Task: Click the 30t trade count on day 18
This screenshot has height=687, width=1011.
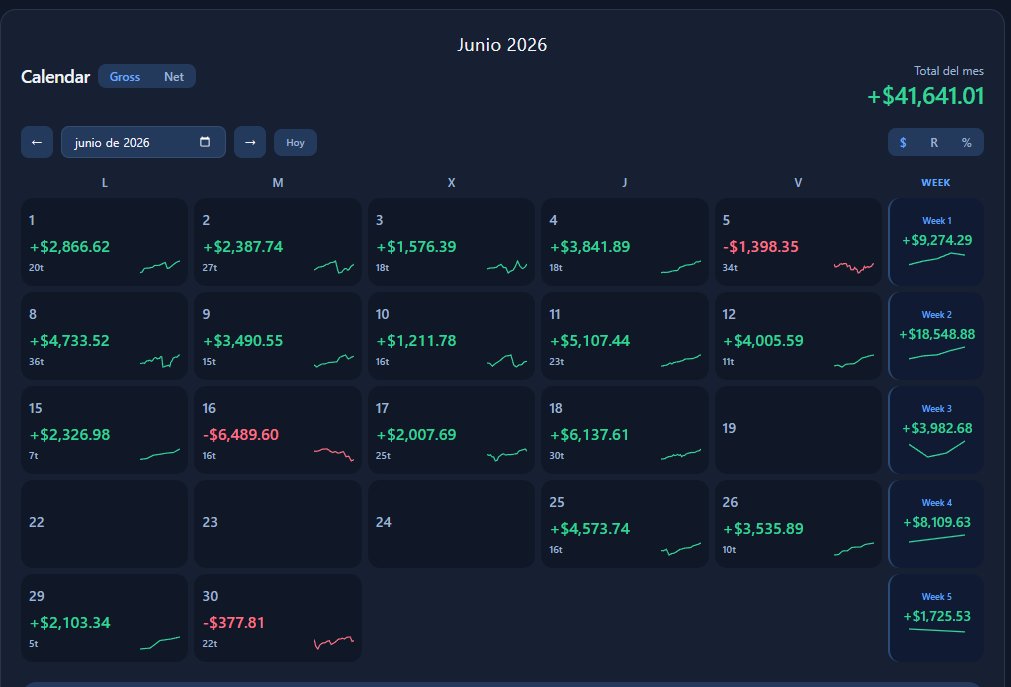Action: point(556,455)
